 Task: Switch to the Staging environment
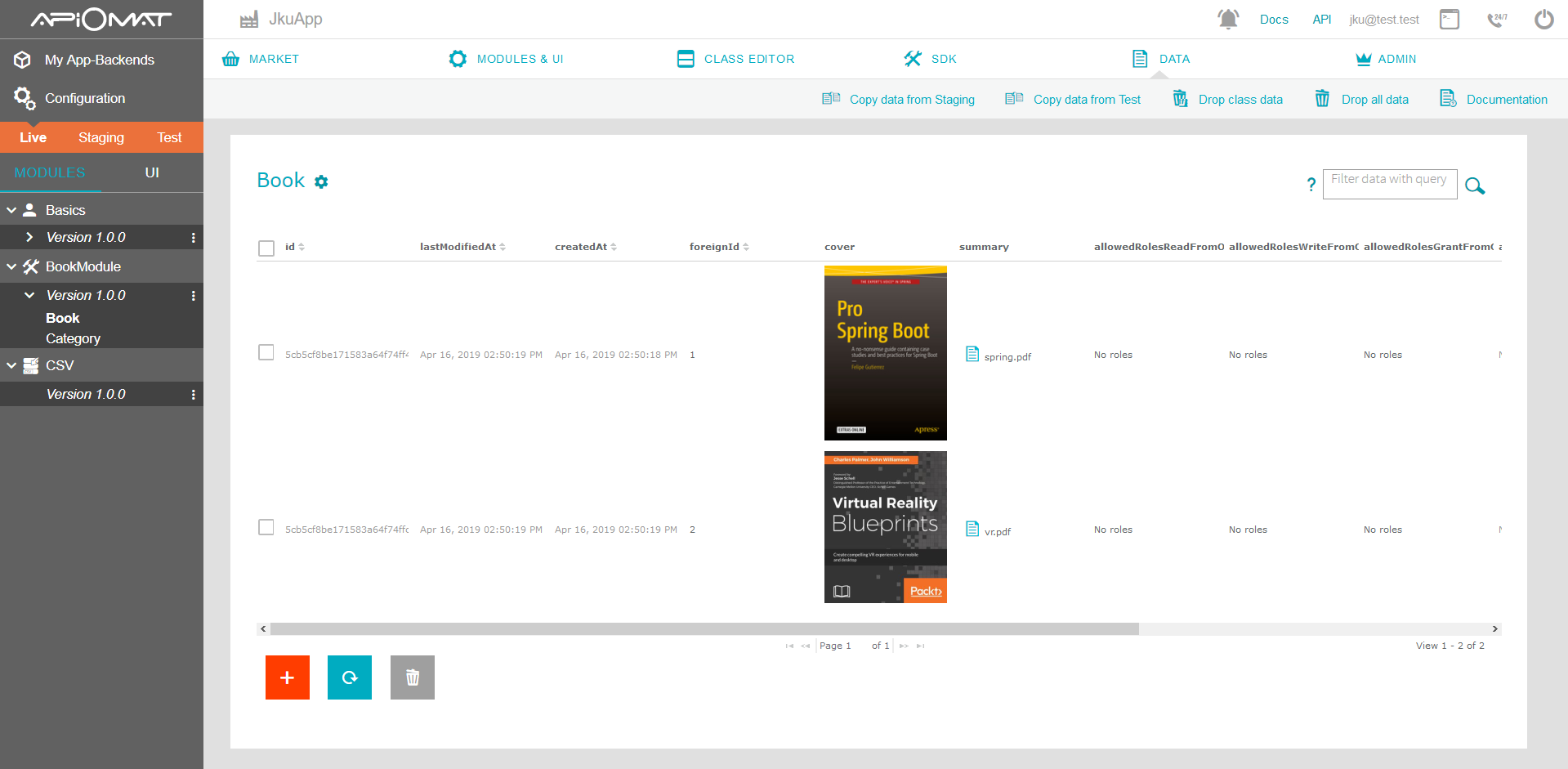click(101, 137)
